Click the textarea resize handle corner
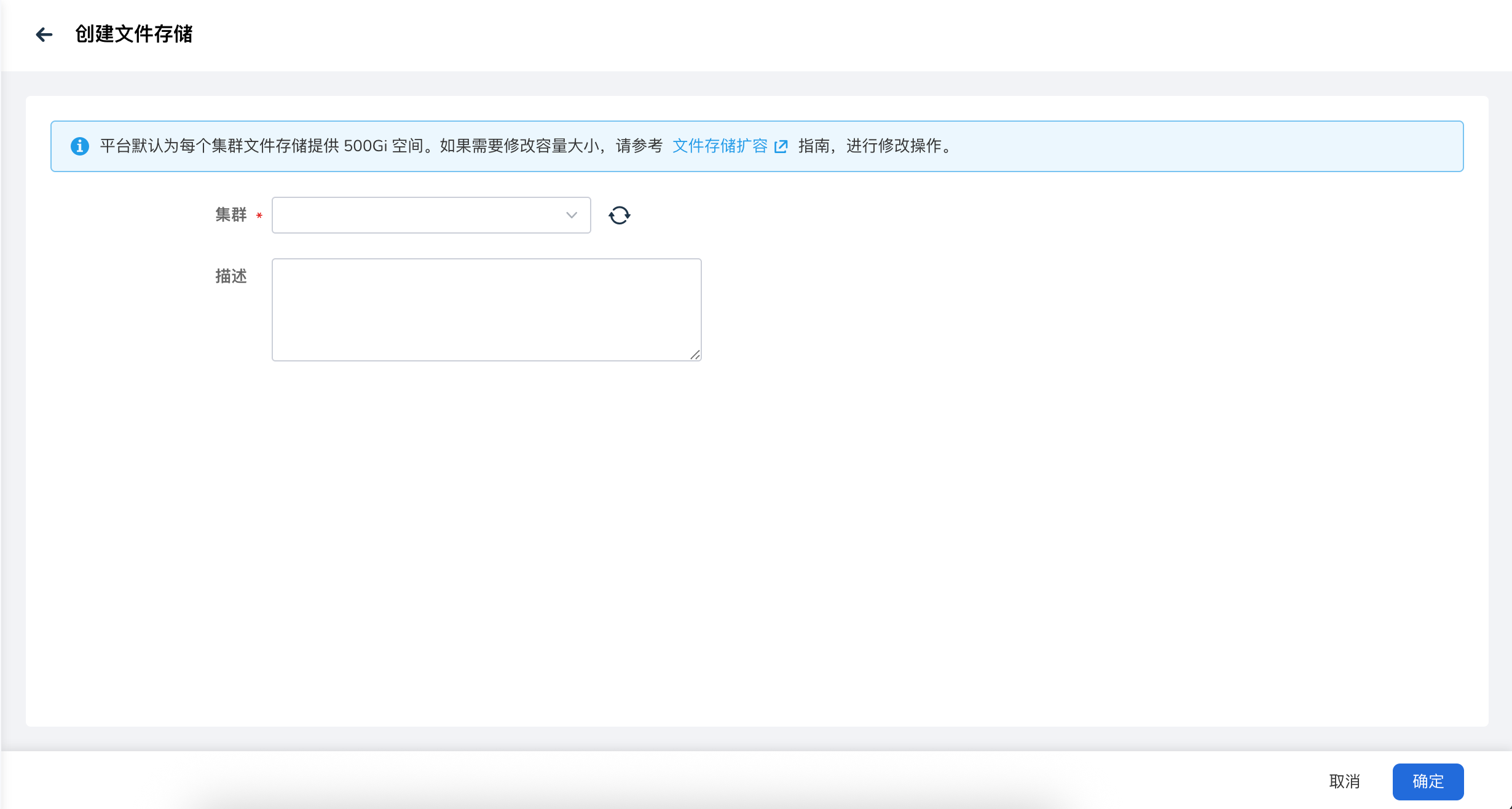Screen dimensions: 1512x809 (695, 355)
